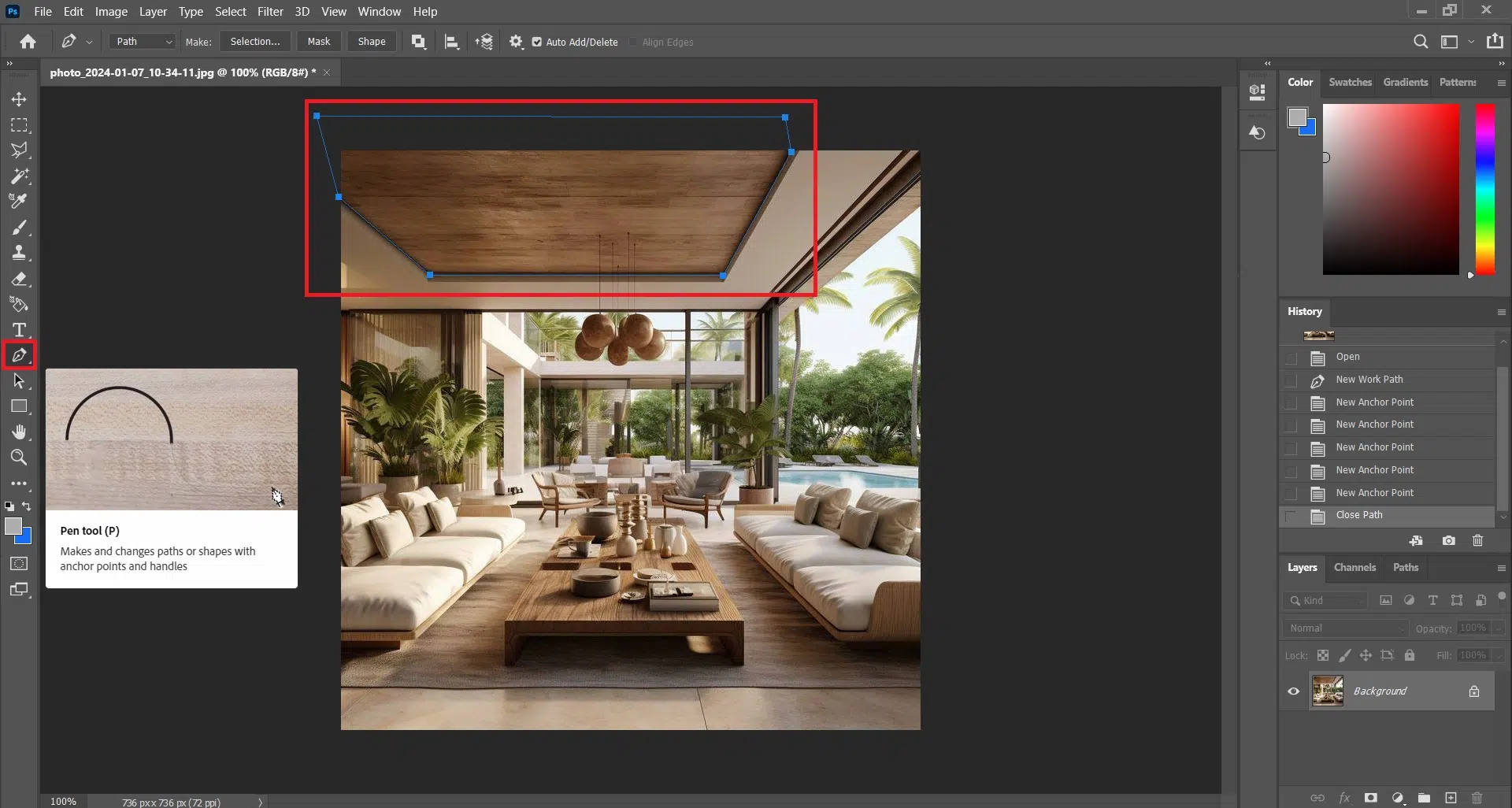1512x808 pixels.
Task: Switch to the Channels tab
Action: [x=1354, y=568]
